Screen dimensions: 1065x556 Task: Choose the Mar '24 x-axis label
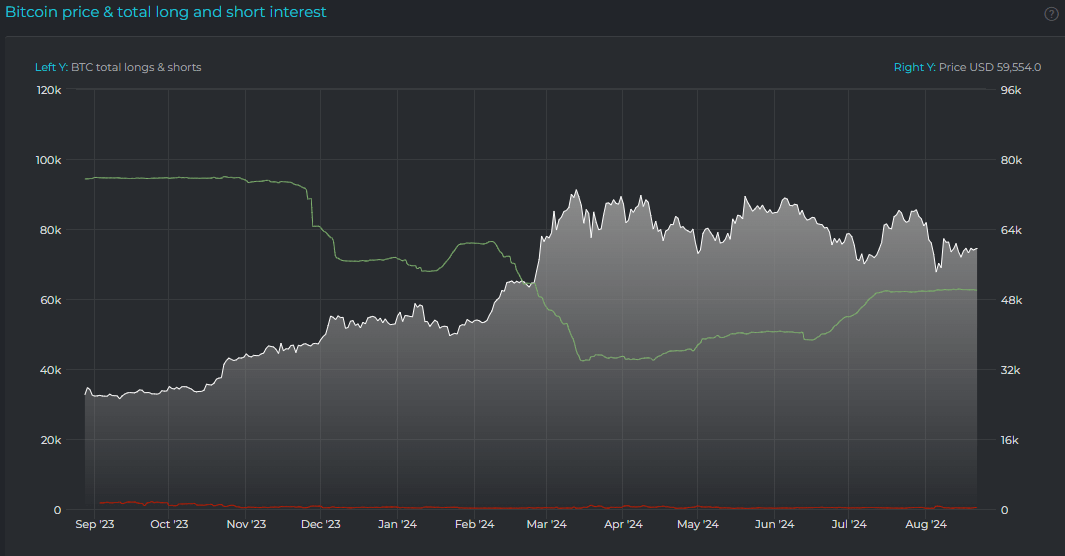pos(546,524)
